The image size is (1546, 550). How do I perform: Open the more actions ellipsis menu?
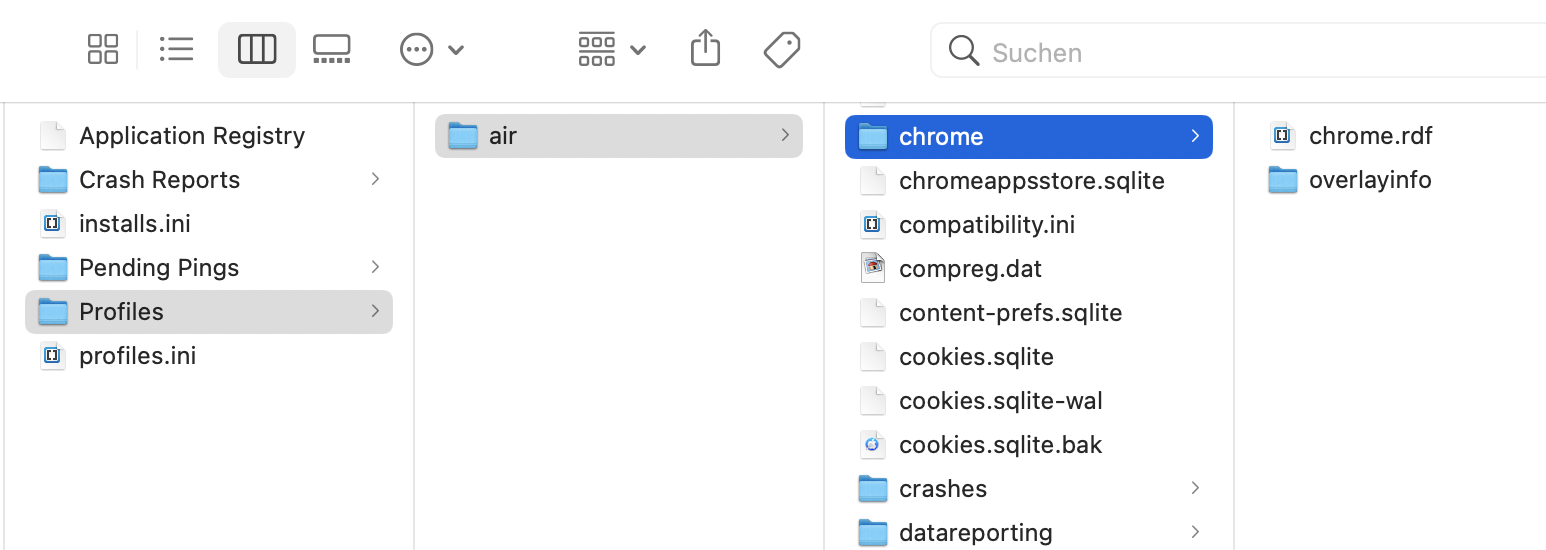(431, 49)
